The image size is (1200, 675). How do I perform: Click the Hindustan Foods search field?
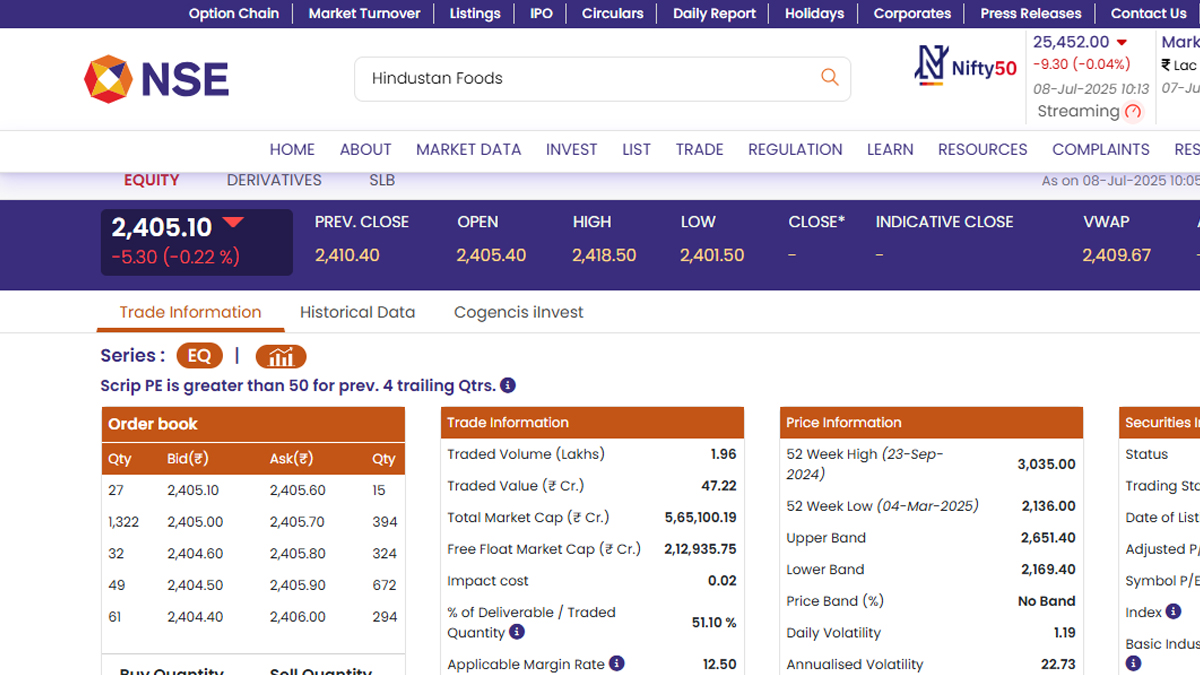click(x=602, y=78)
